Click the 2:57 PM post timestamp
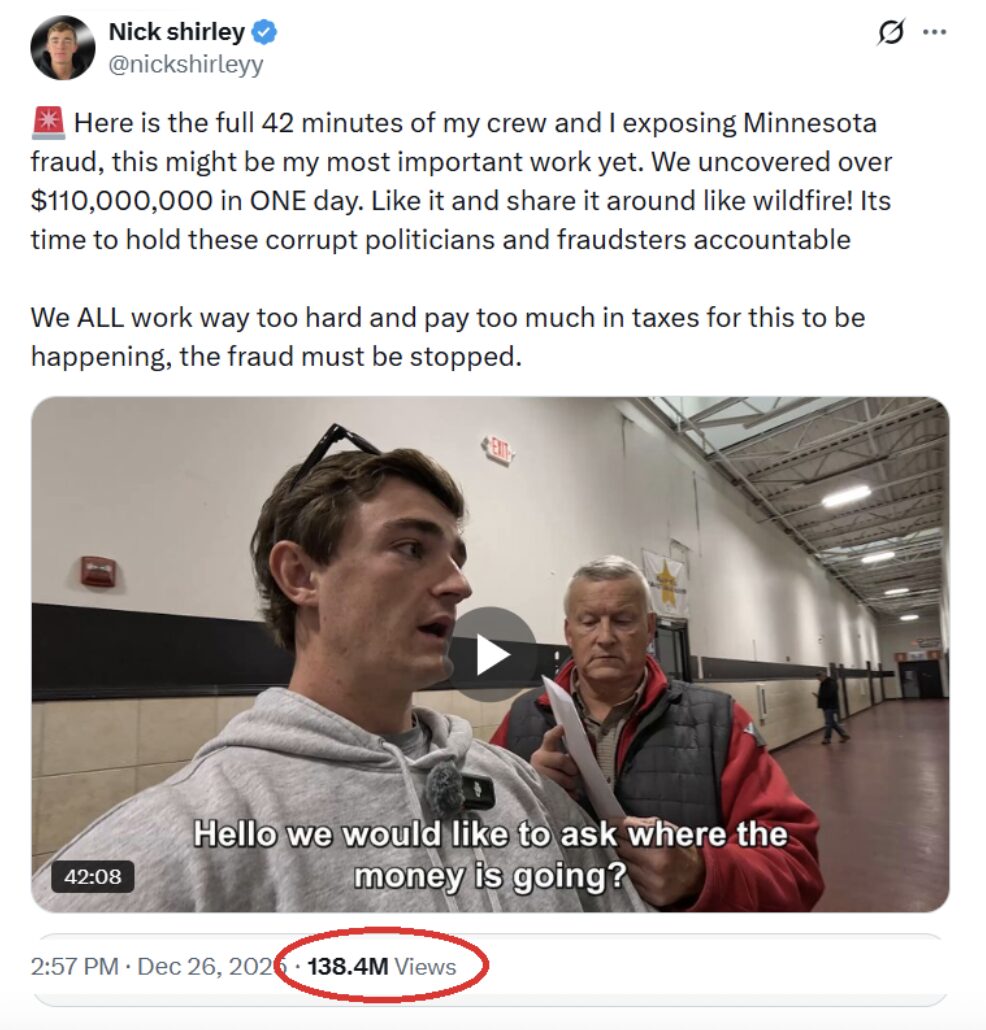The width and height of the screenshot is (986, 1030). click(74, 967)
